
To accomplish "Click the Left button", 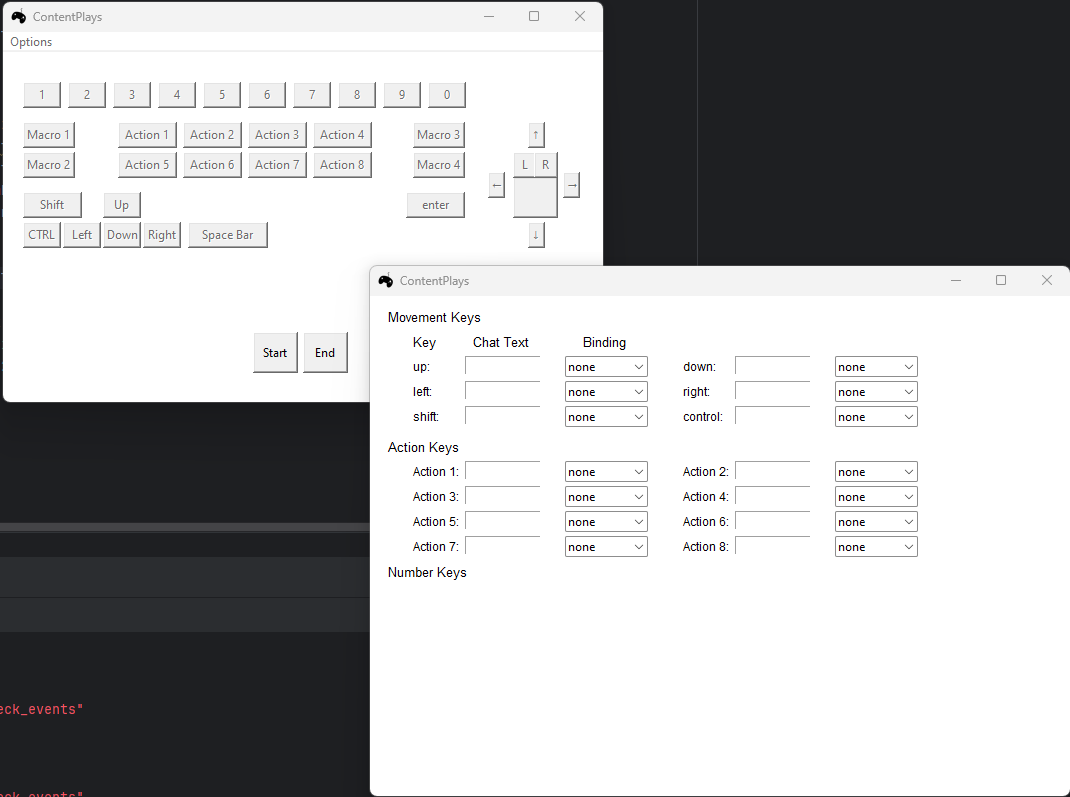I will point(82,235).
